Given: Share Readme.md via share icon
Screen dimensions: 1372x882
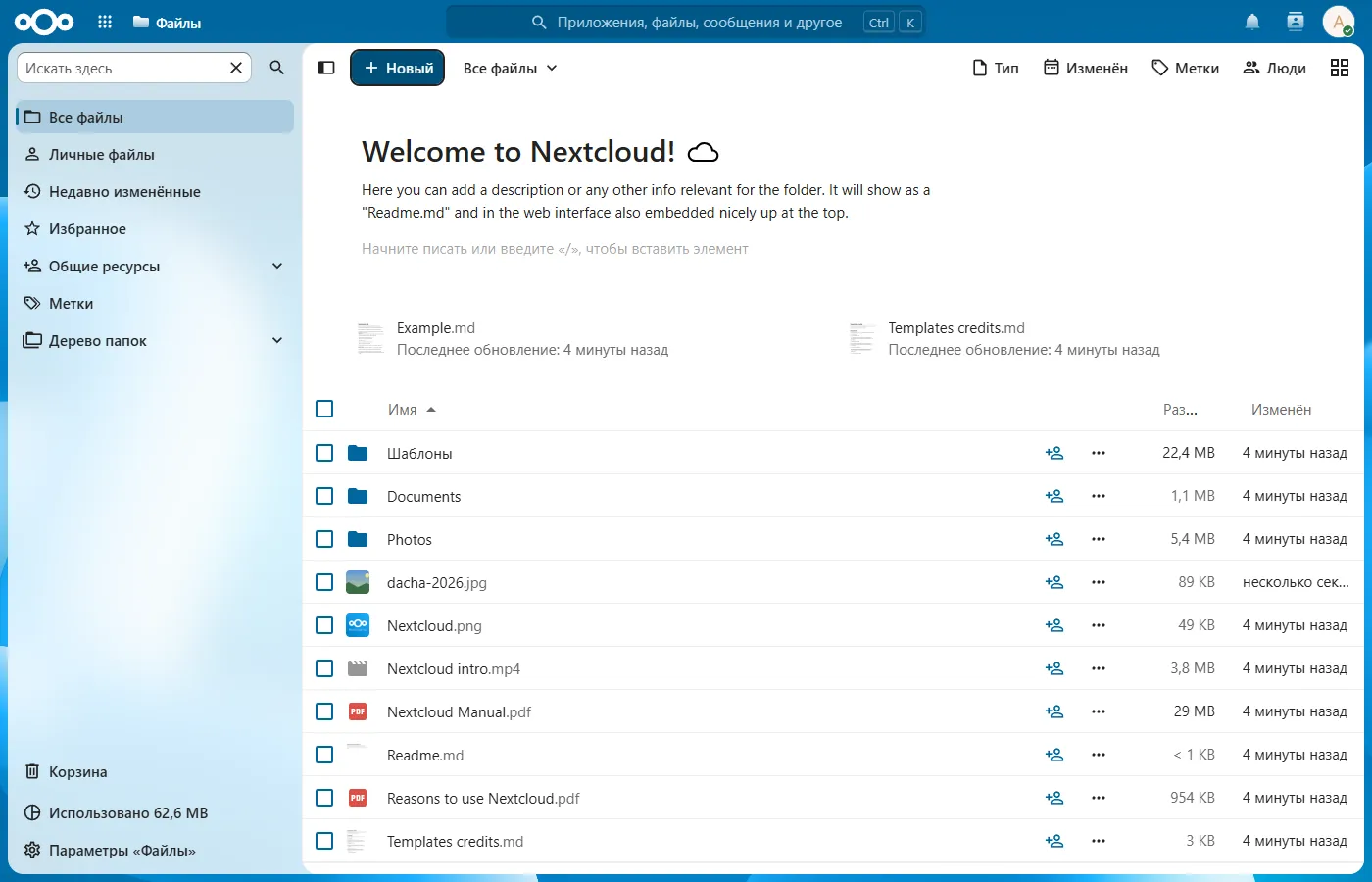Looking at the screenshot, I should [x=1054, y=755].
